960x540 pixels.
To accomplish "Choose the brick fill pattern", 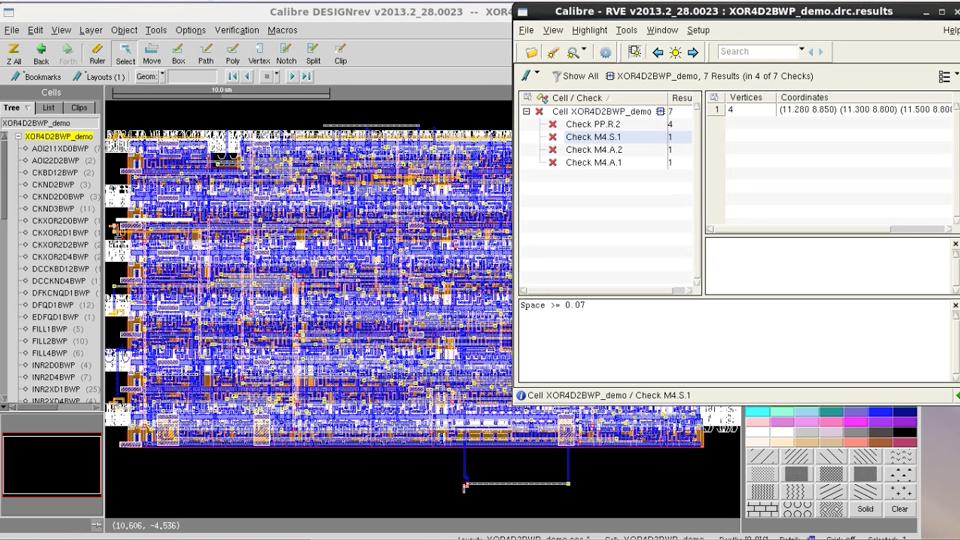I will tap(762, 509).
